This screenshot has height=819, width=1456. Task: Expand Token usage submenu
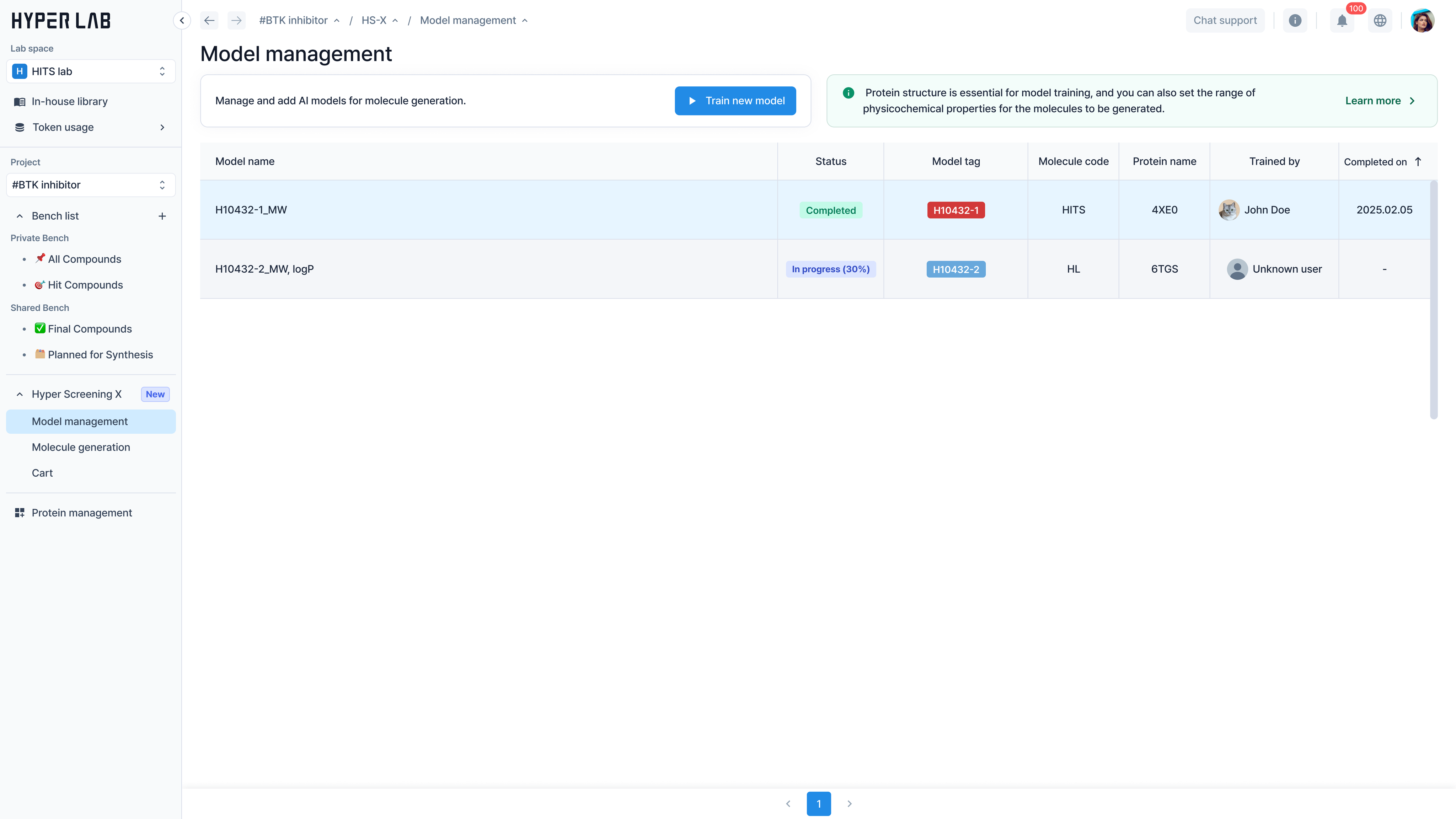point(162,127)
